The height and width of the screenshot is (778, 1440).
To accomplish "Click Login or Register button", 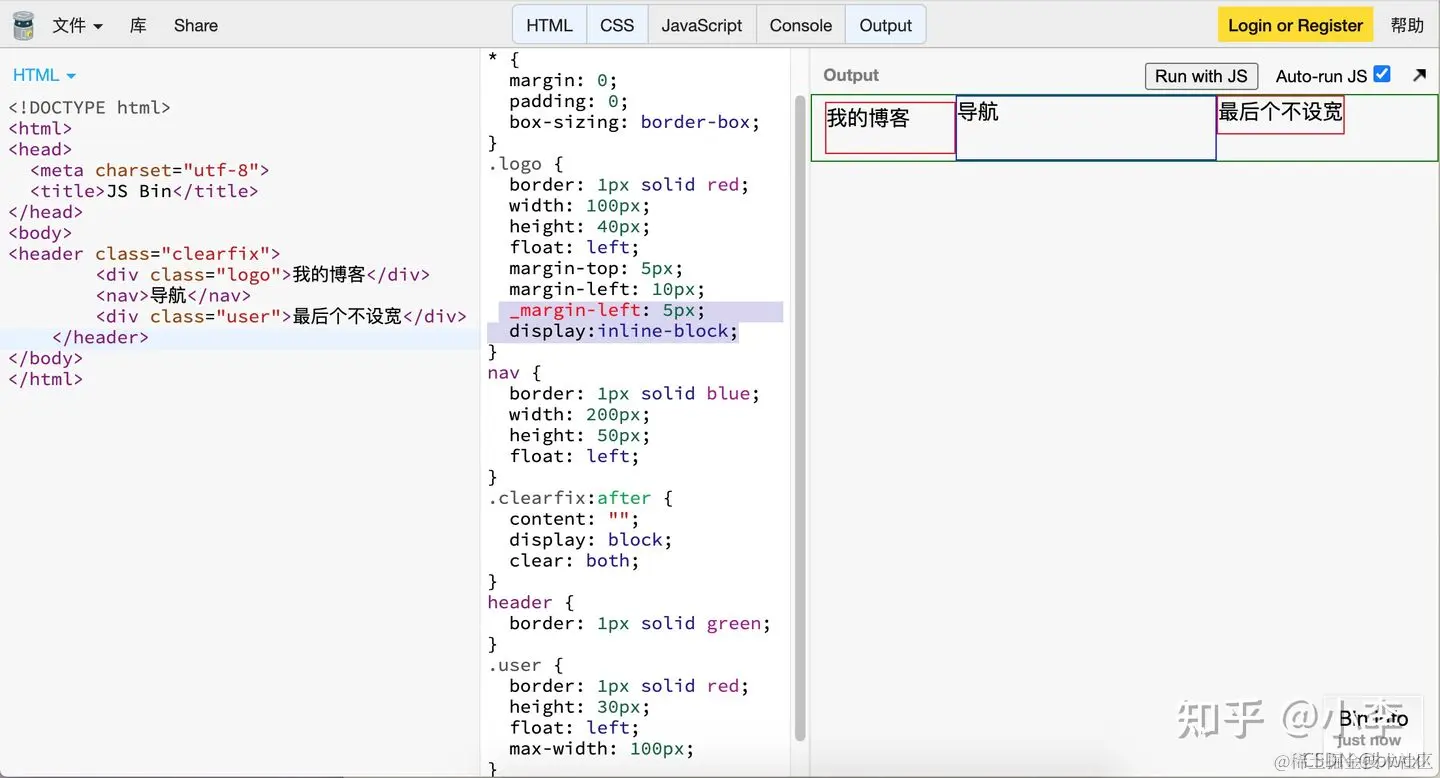I will (1295, 25).
